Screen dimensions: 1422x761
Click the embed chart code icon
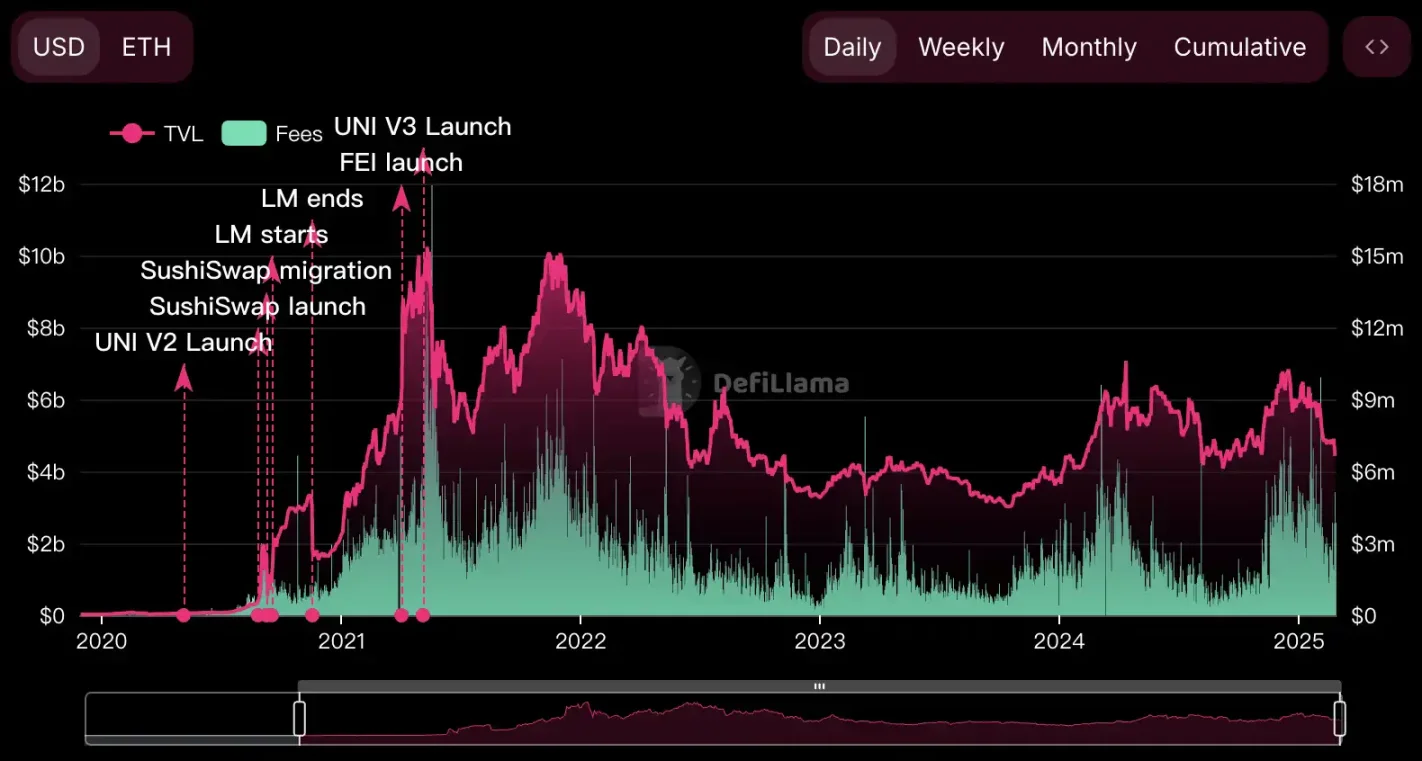pyautogui.click(x=1377, y=46)
